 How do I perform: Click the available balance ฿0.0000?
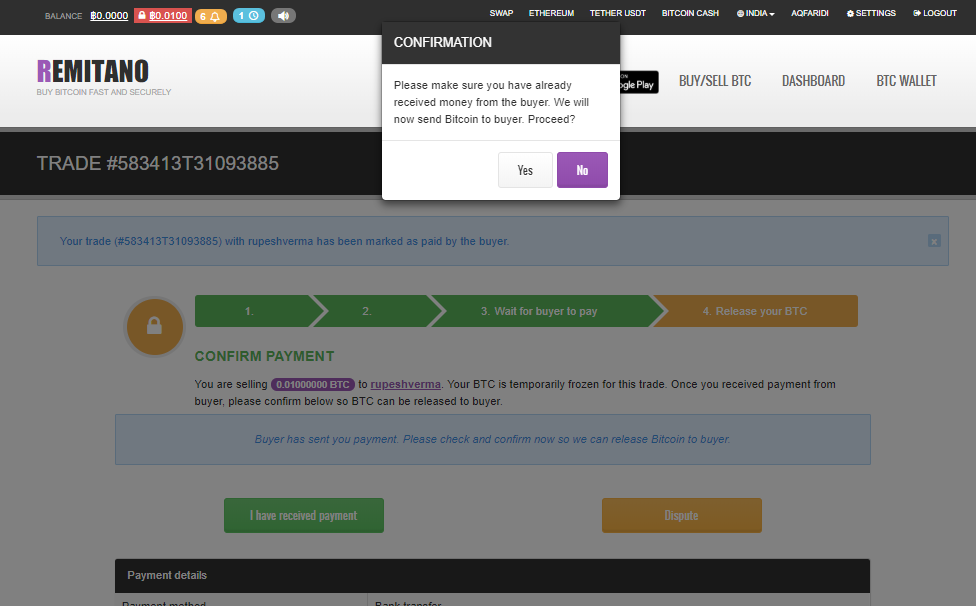(x=109, y=16)
